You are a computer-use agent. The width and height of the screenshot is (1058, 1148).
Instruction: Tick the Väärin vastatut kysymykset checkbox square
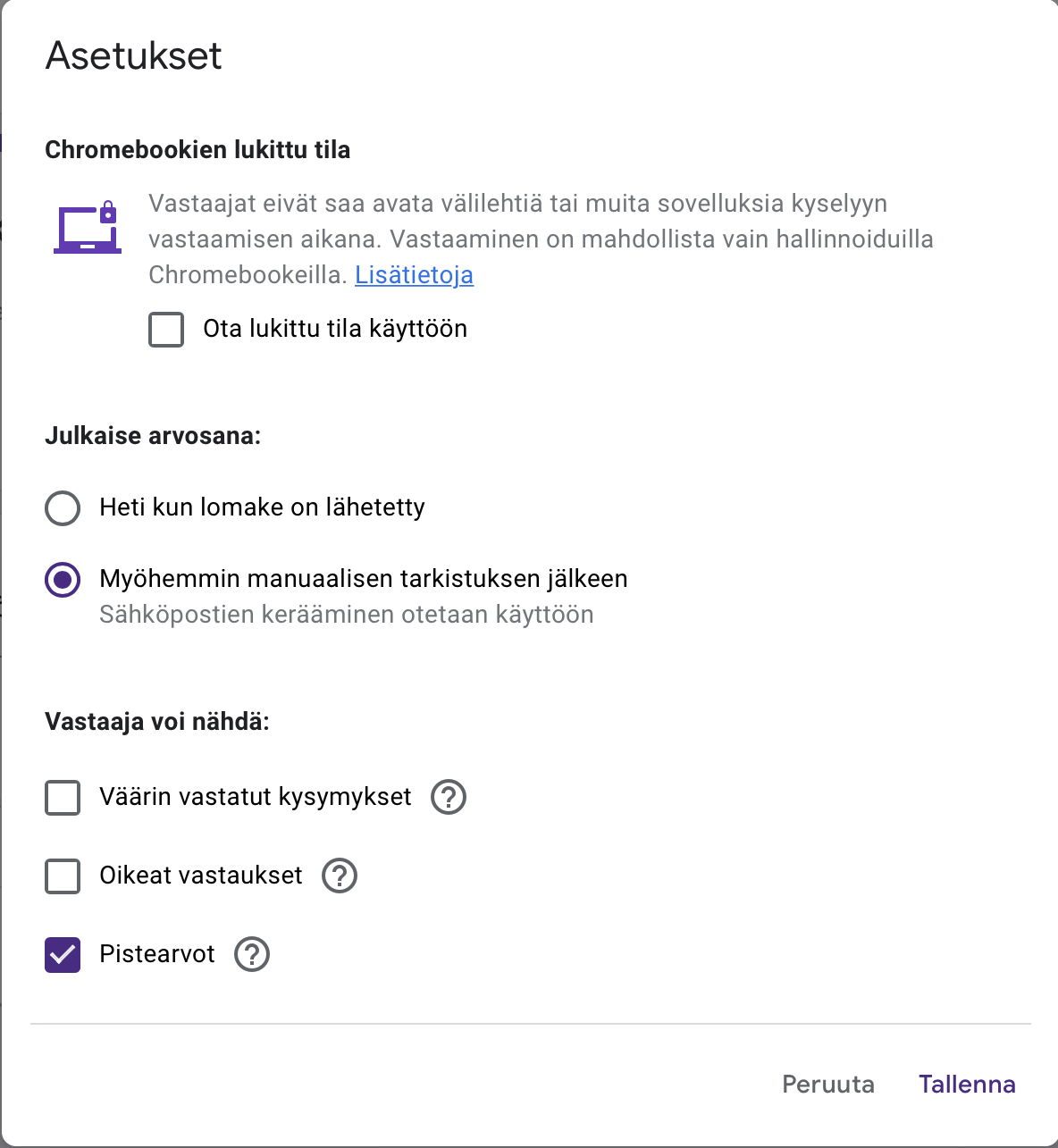(x=63, y=797)
